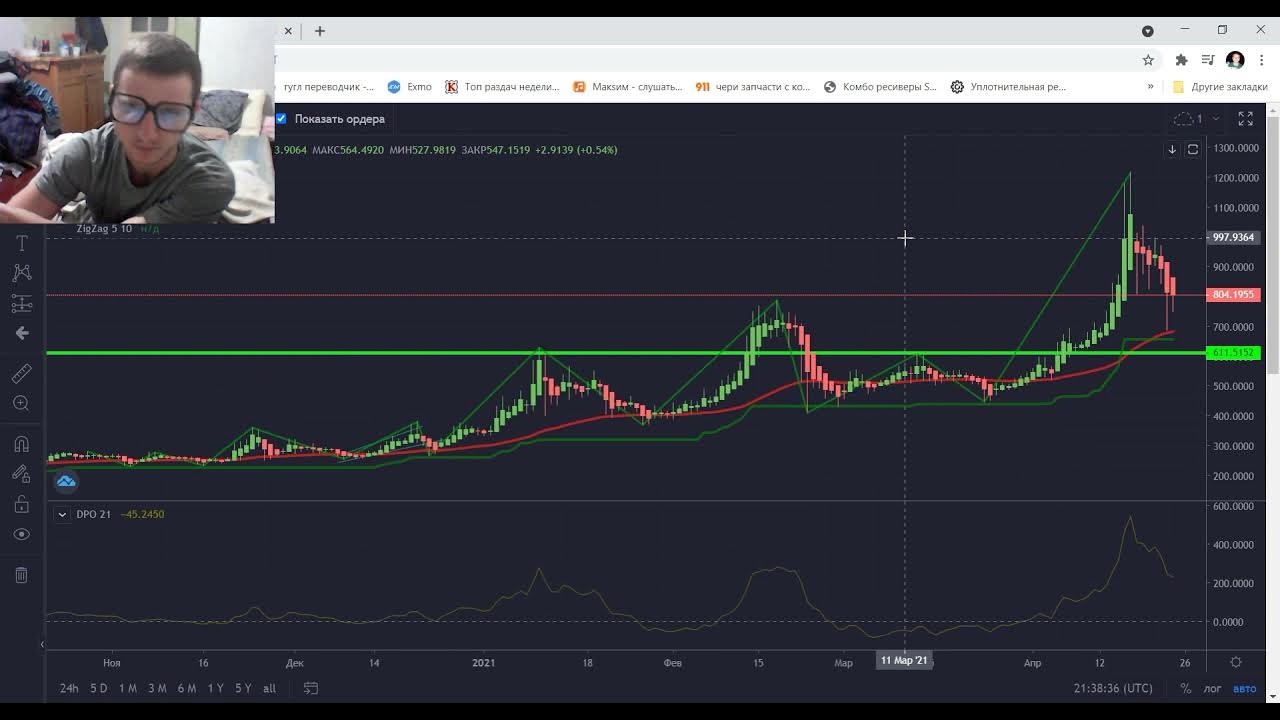Screen dimensions: 1280x720
Task: Select the 5Y time range
Action: point(243,688)
